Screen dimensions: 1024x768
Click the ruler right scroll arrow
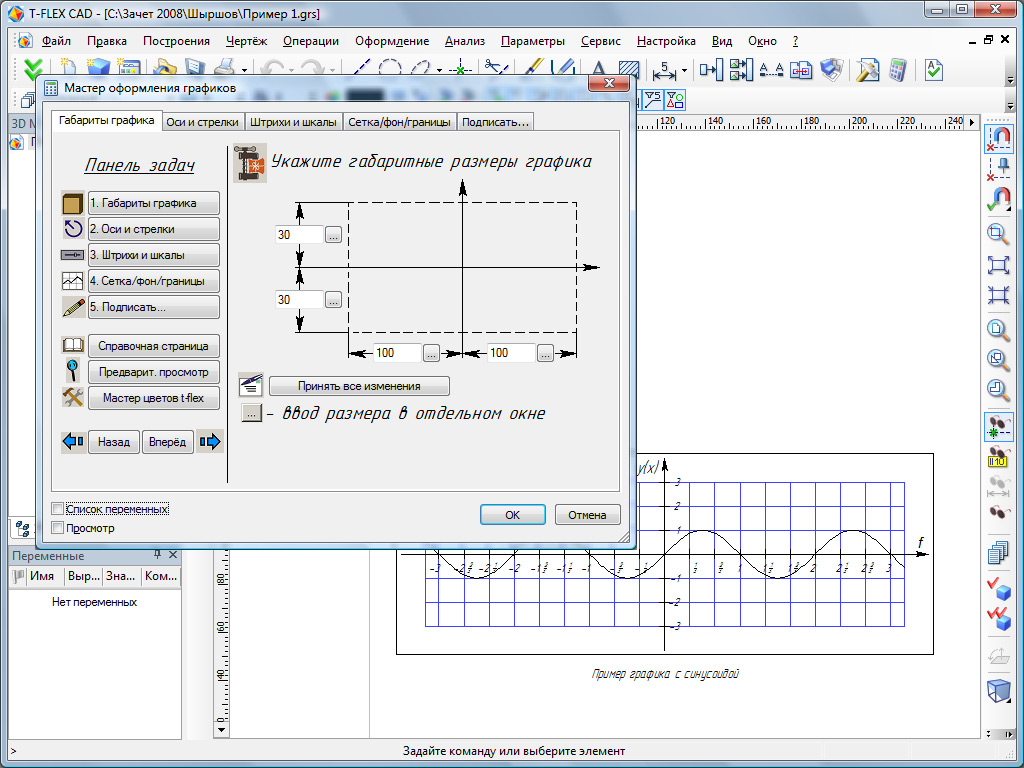tap(972, 121)
